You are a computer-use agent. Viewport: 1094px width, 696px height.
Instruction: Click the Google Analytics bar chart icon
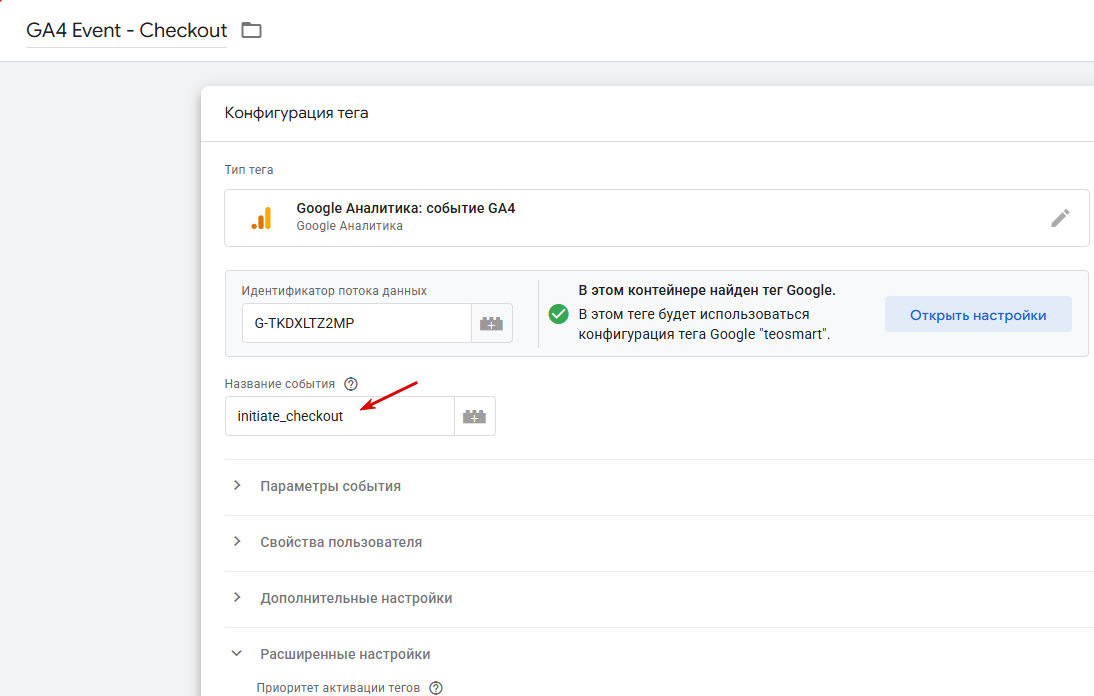pos(262,218)
